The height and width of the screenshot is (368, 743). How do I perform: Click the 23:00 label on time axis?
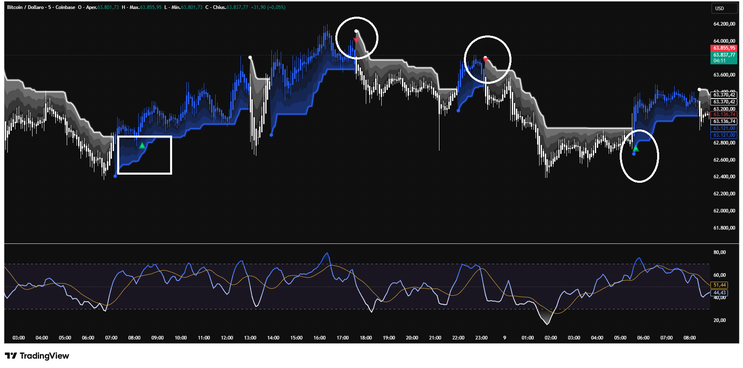click(481, 338)
